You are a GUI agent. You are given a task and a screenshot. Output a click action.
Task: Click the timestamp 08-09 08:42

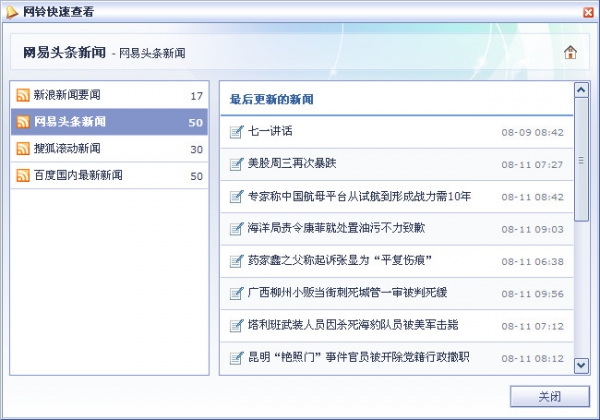pos(532,133)
